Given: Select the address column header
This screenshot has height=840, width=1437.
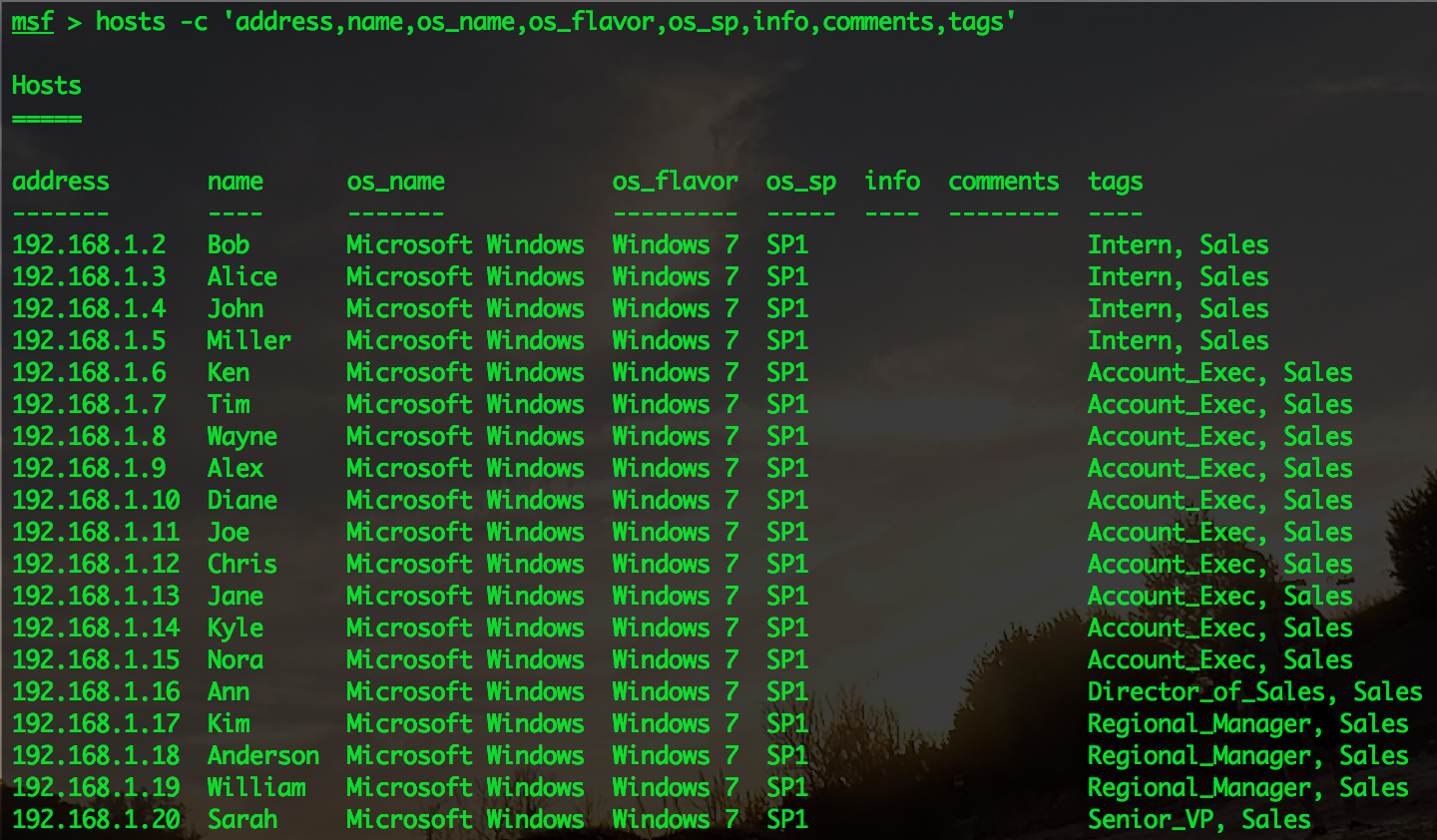Looking at the screenshot, I should pos(60,182).
